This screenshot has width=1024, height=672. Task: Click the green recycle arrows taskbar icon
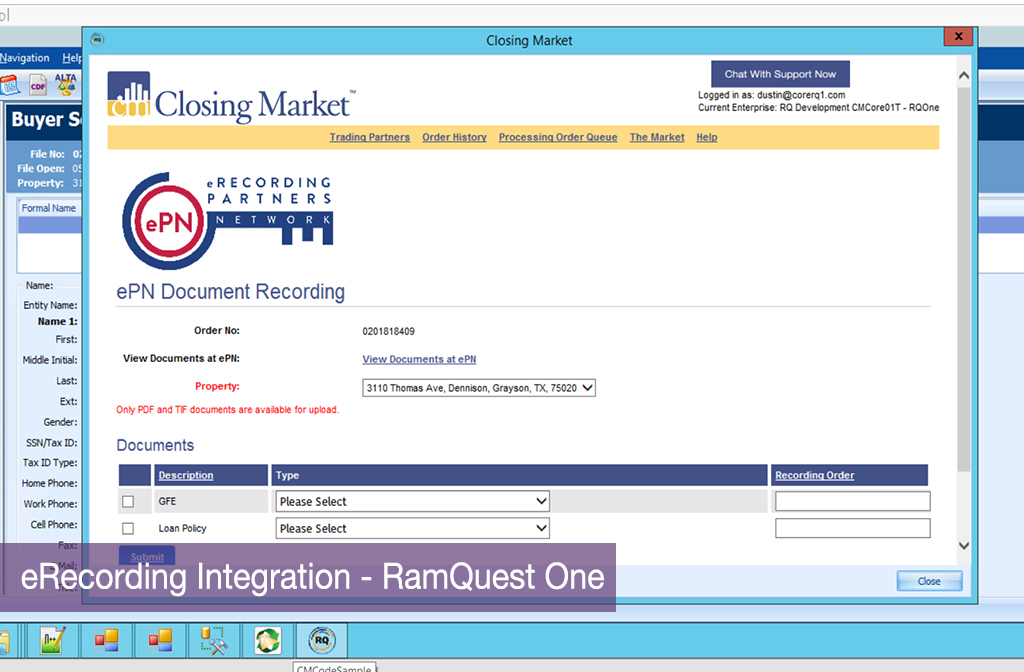(x=268, y=640)
